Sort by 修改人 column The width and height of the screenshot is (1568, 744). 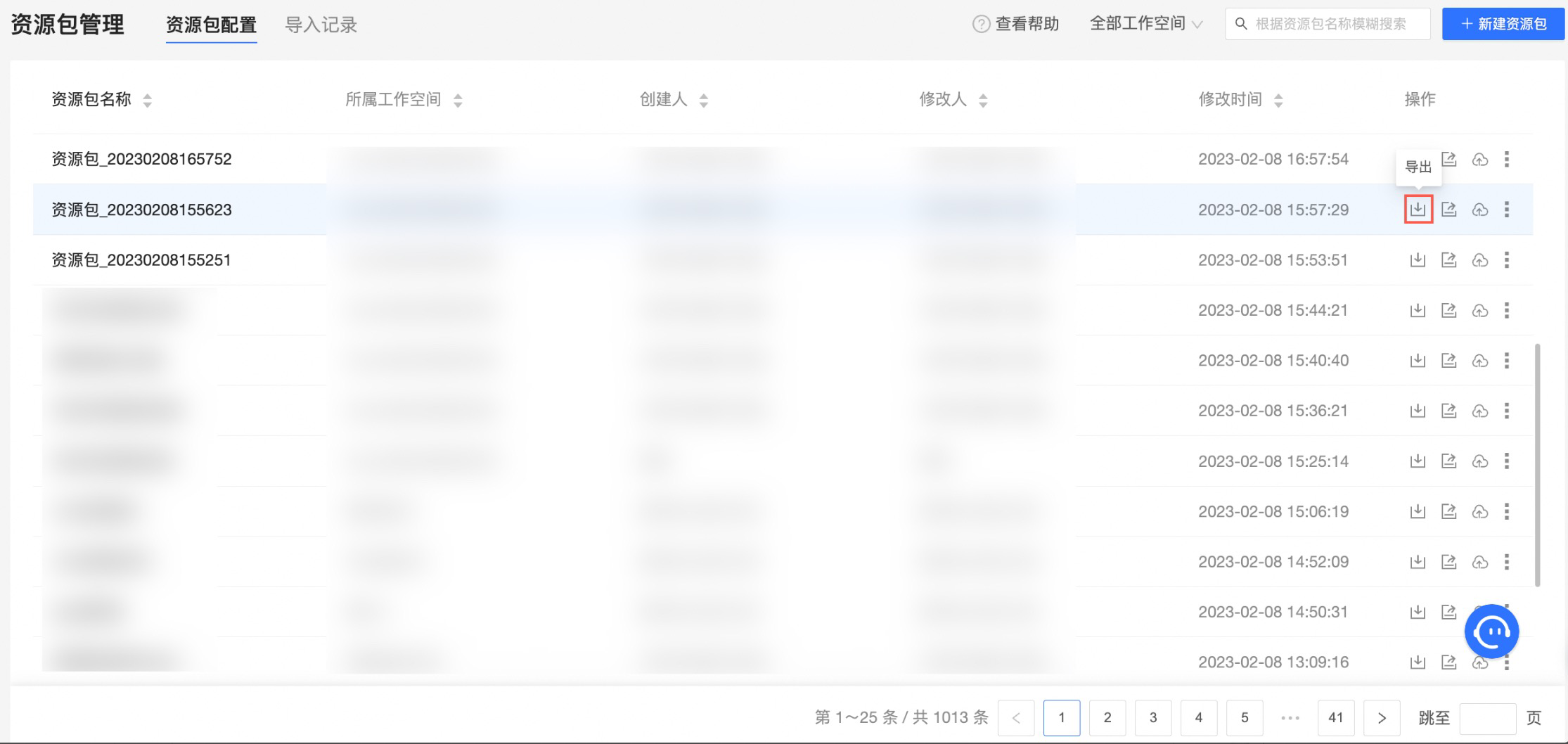983,101
